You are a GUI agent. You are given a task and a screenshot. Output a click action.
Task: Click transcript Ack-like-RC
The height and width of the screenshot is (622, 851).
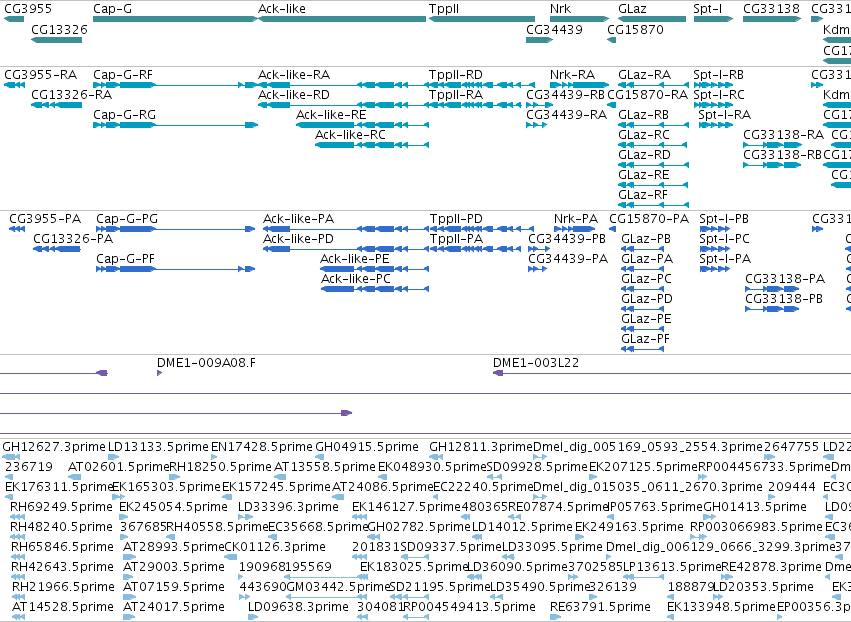point(350,135)
